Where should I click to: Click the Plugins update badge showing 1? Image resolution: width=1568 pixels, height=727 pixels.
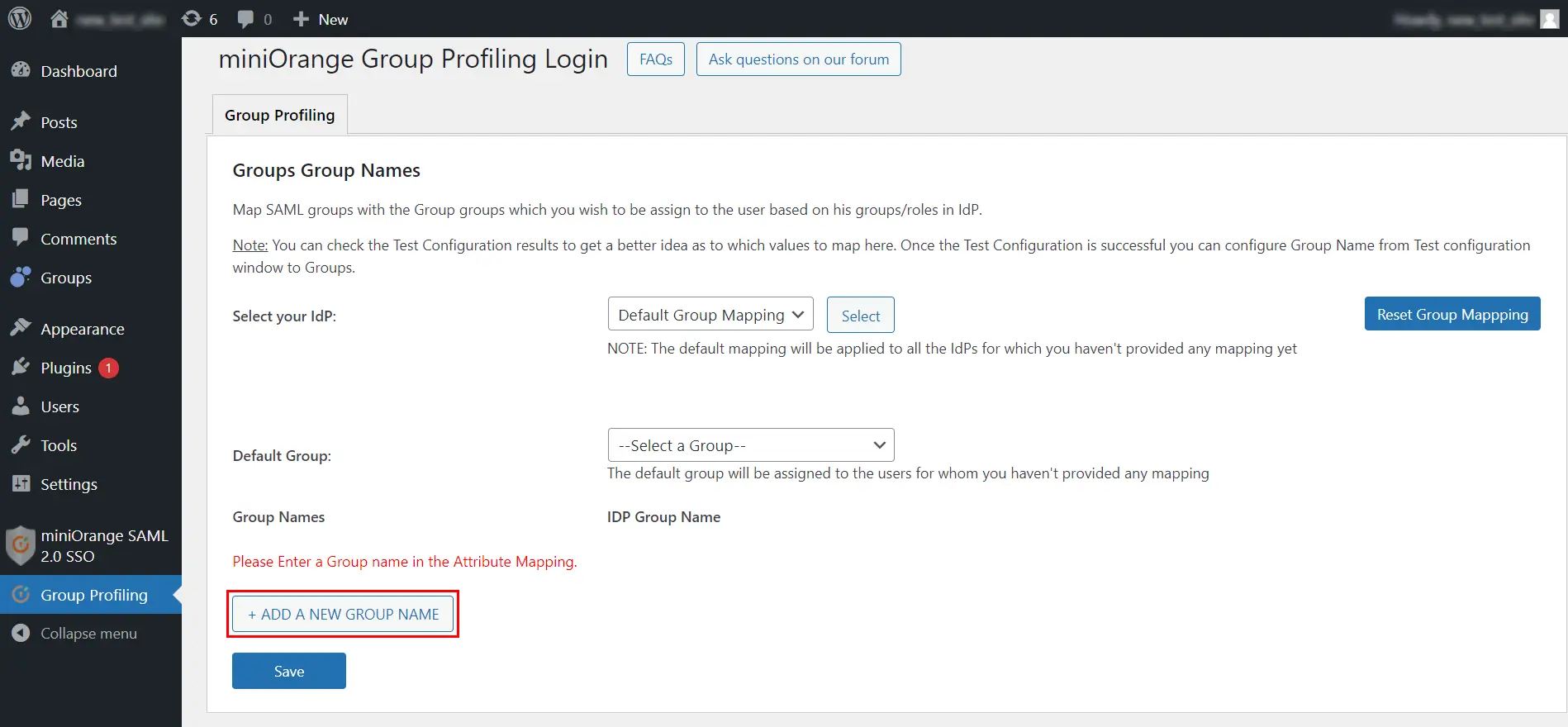(x=108, y=368)
